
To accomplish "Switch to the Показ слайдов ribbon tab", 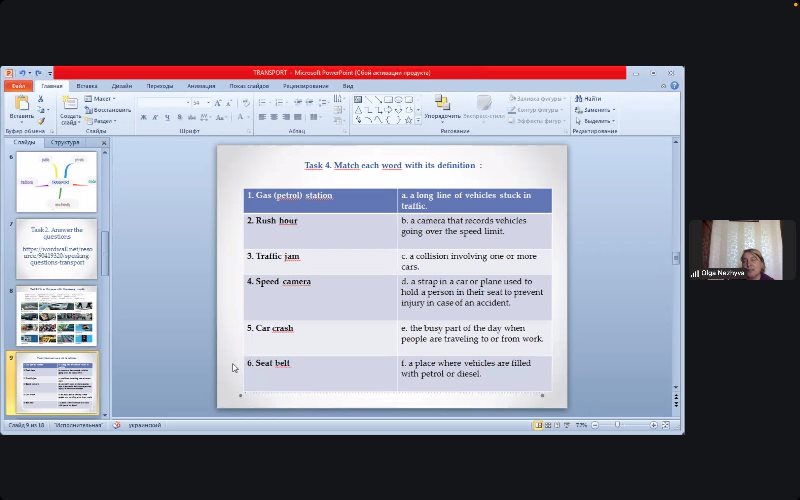I will pos(249,86).
